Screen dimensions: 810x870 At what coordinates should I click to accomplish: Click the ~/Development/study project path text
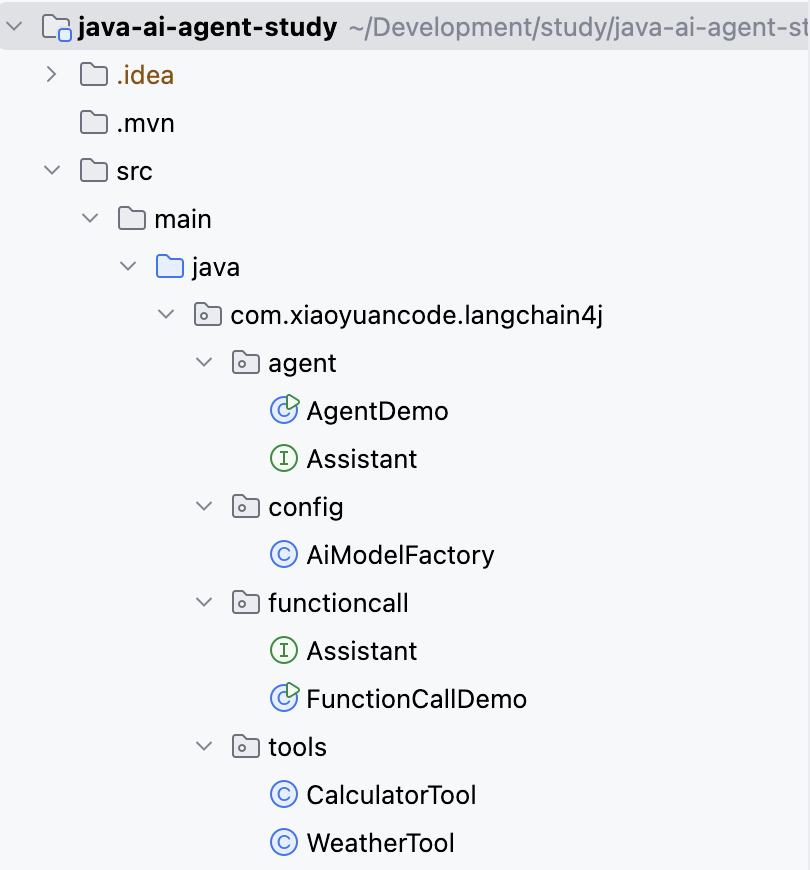tap(579, 27)
